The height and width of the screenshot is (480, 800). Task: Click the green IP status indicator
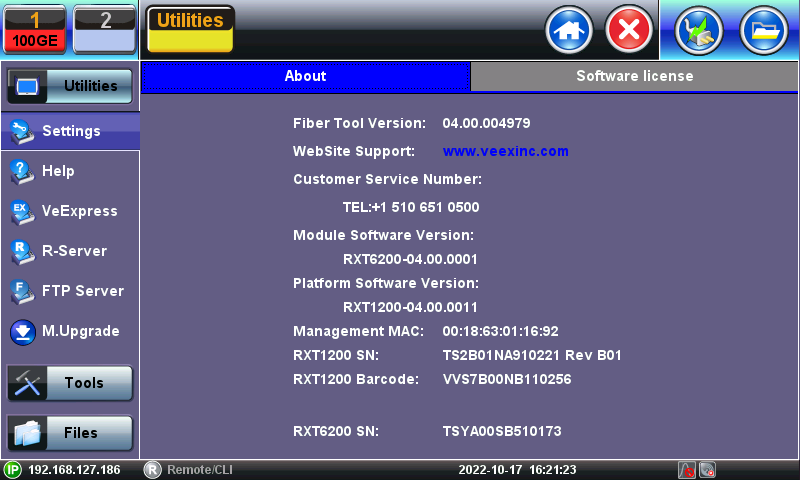coord(12,470)
